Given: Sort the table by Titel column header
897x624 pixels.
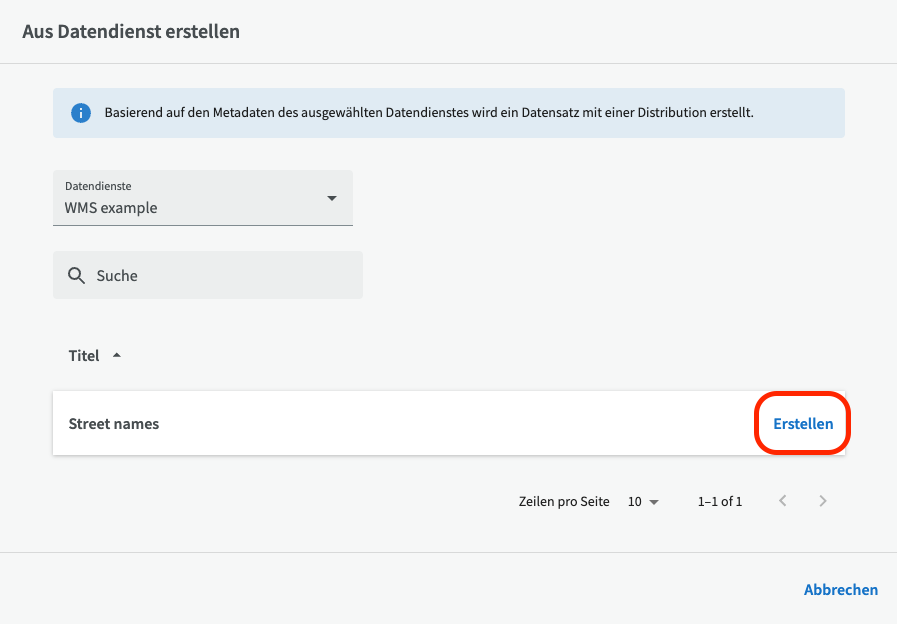Looking at the screenshot, I should click(84, 355).
